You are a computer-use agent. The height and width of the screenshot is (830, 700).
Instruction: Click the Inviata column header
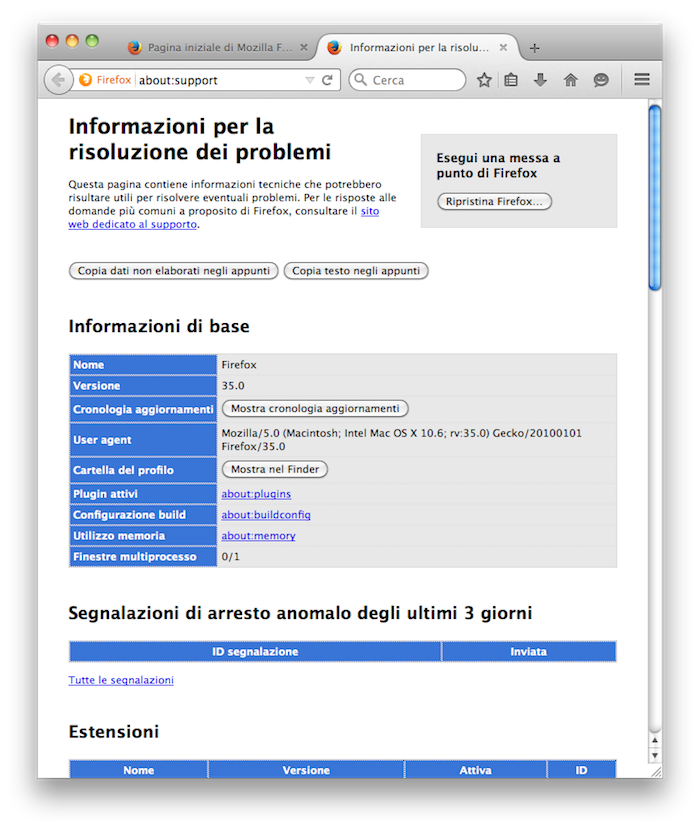click(x=528, y=652)
